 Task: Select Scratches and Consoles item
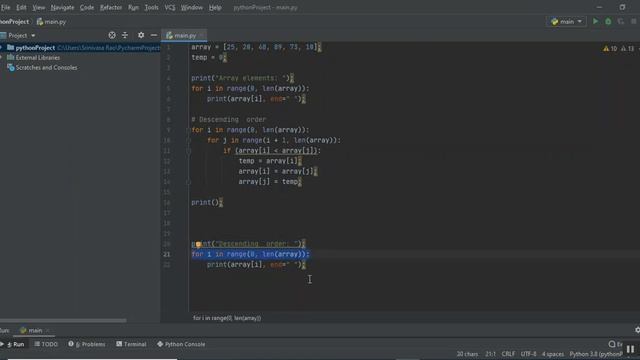[x=46, y=68]
